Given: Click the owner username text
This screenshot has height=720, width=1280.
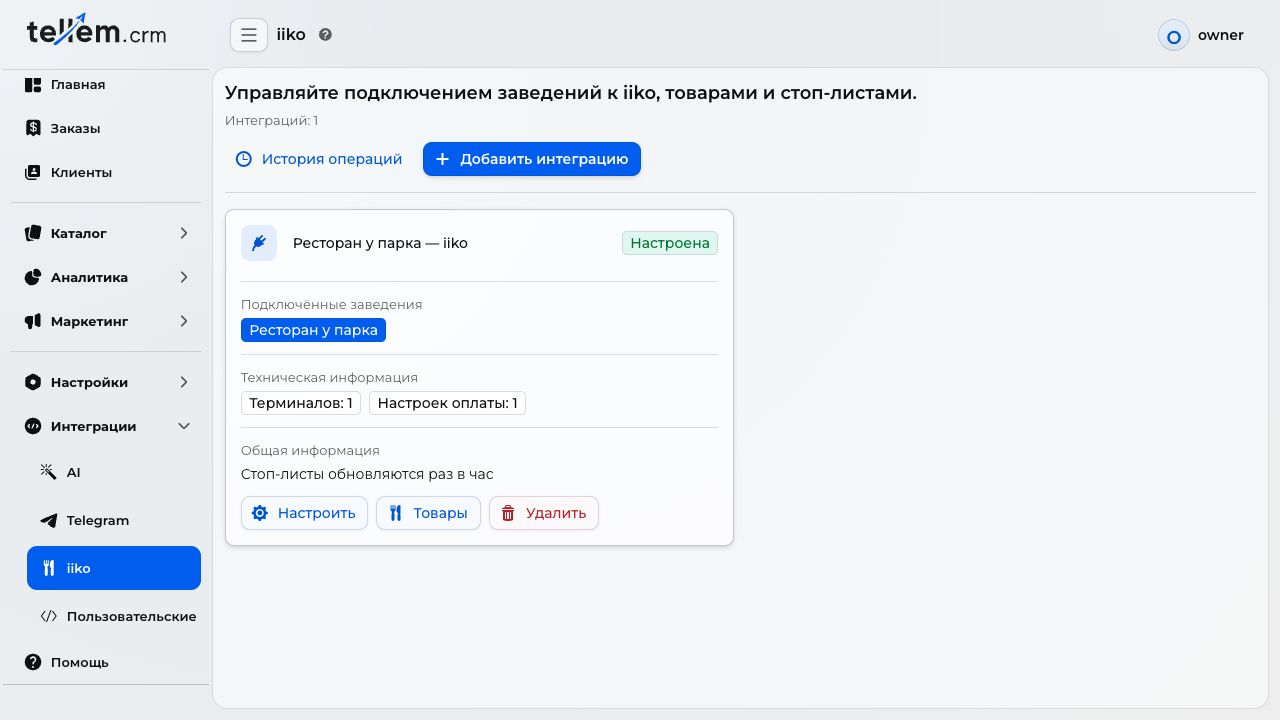Looking at the screenshot, I should [x=1221, y=36].
